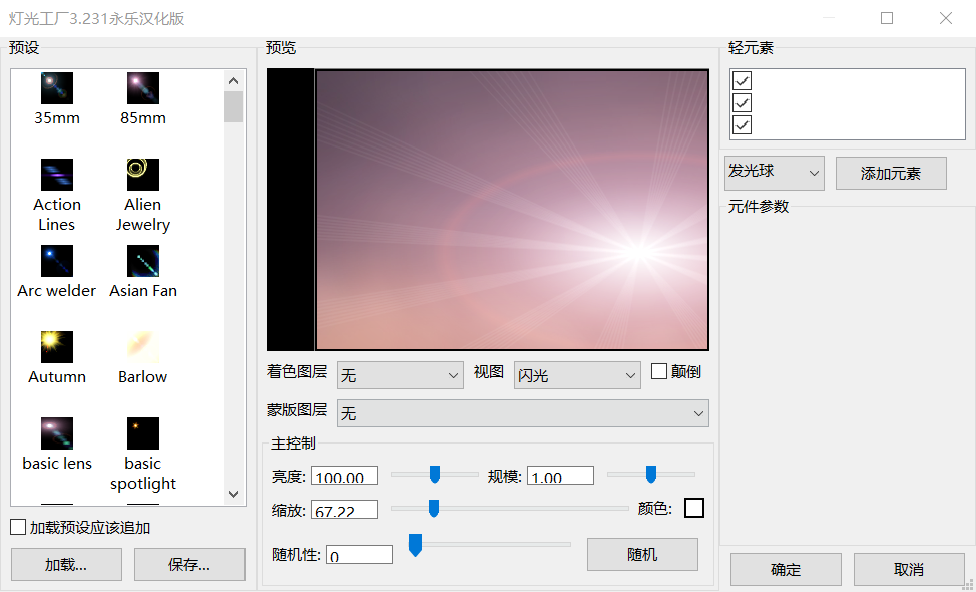976x592 pixels.
Task: Choose the Alien Jewelry preset icon
Action: [x=143, y=175]
